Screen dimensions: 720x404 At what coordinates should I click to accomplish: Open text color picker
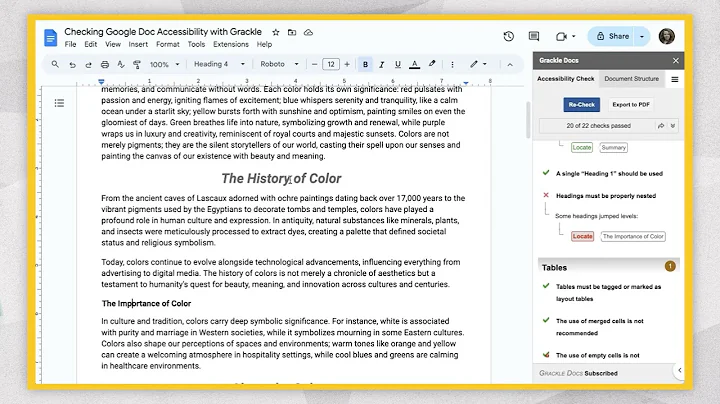[414, 65]
